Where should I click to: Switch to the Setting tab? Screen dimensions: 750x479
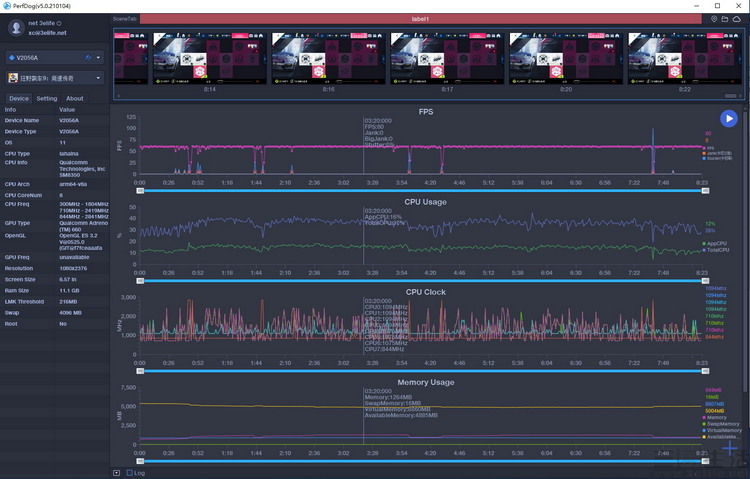pyautogui.click(x=46, y=98)
